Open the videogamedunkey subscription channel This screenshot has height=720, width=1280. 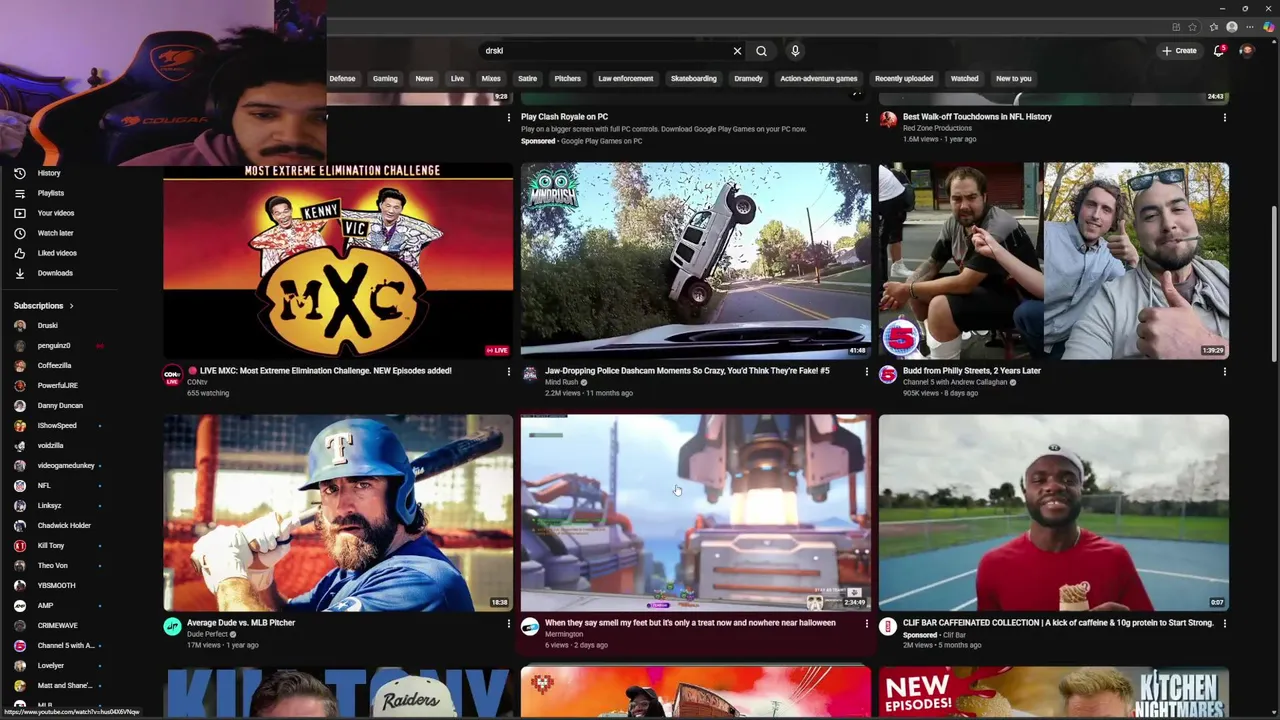(66, 466)
